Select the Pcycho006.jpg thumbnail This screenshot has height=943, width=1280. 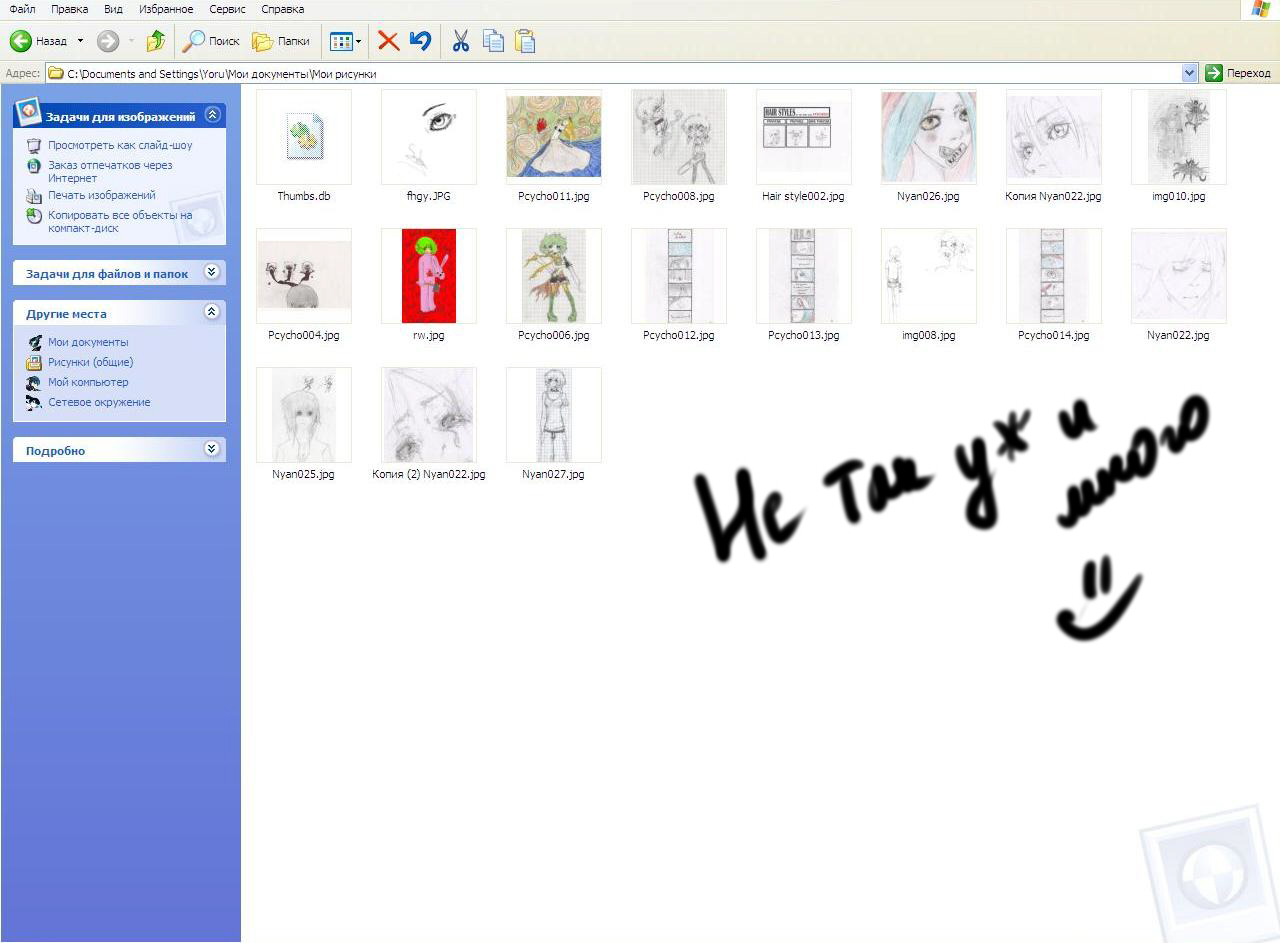(554, 276)
